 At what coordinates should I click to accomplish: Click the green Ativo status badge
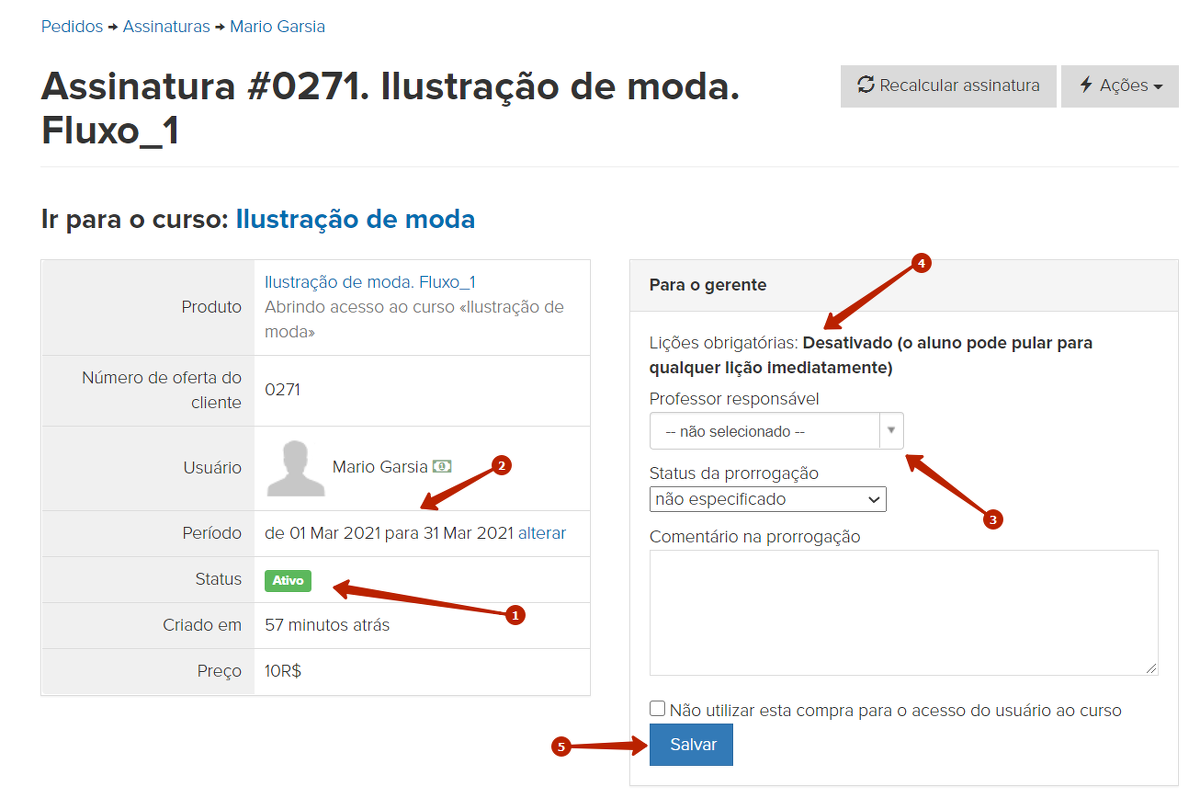(288, 580)
